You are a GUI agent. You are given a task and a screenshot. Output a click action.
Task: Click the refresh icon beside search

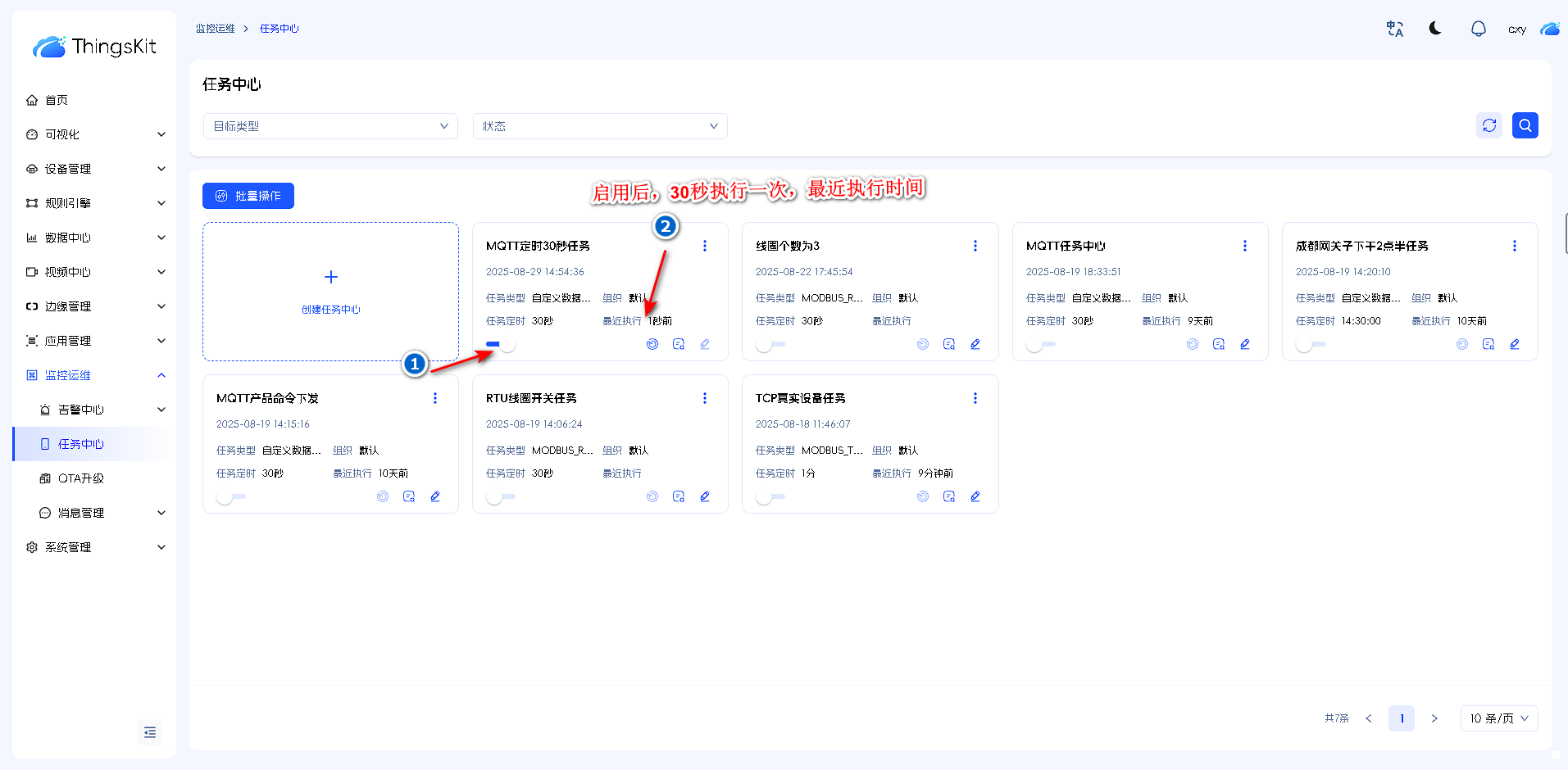tap(1488, 125)
